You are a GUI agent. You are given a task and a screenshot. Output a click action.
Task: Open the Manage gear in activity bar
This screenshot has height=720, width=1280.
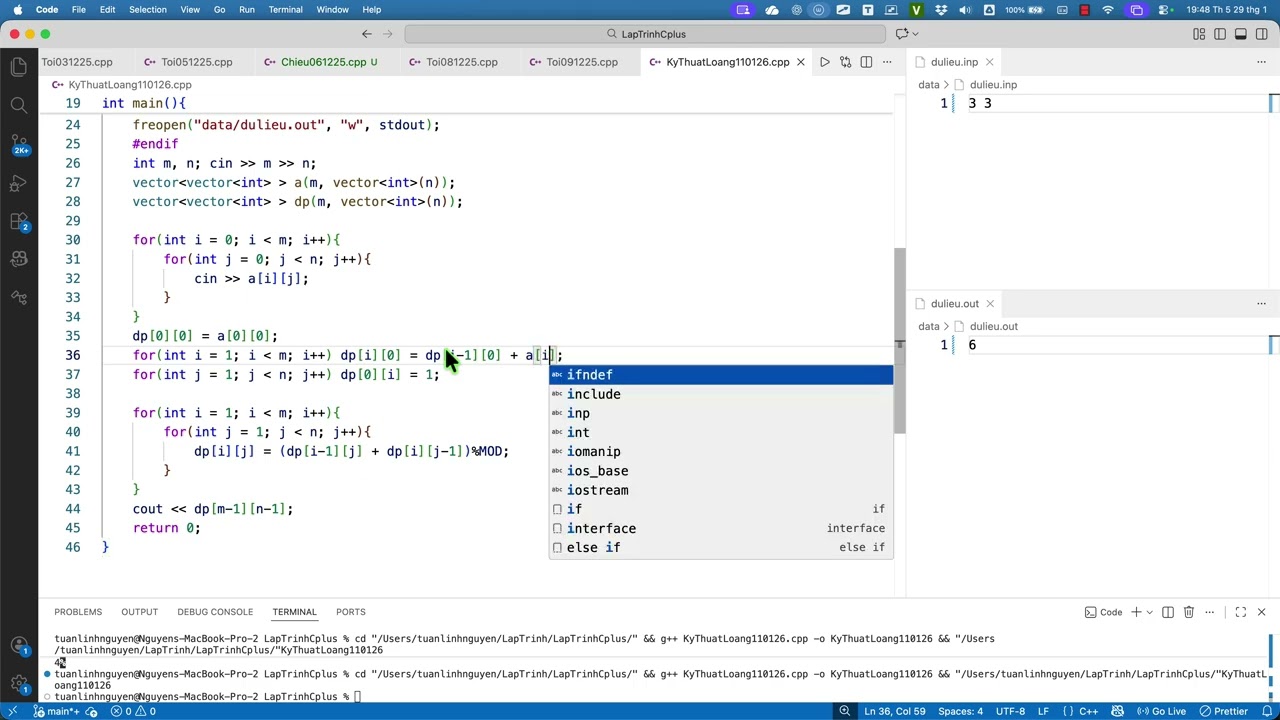click(18, 684)
